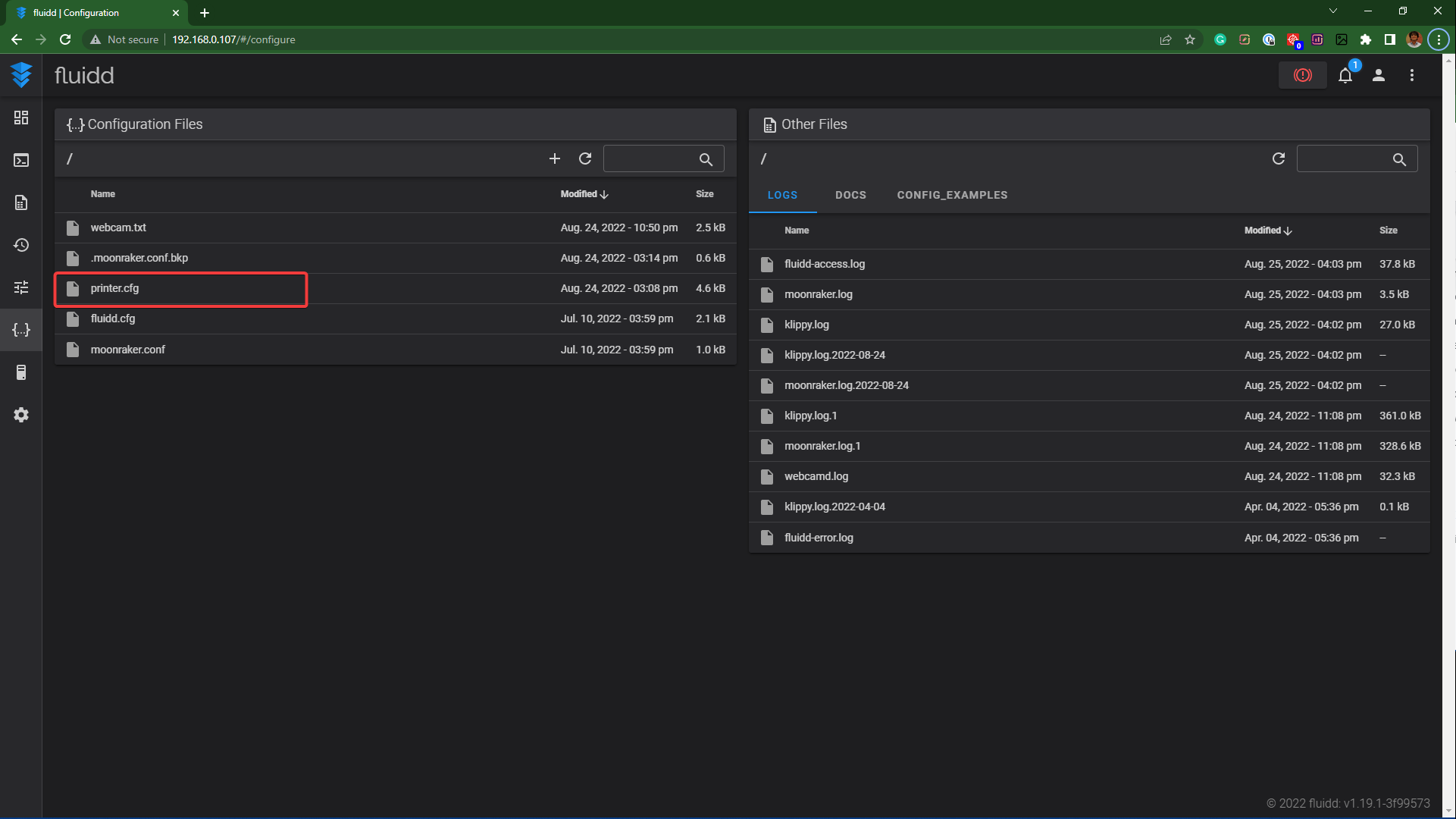Open the moonraker.conf file
1456x819 pixels.
(x=396, y=350)
